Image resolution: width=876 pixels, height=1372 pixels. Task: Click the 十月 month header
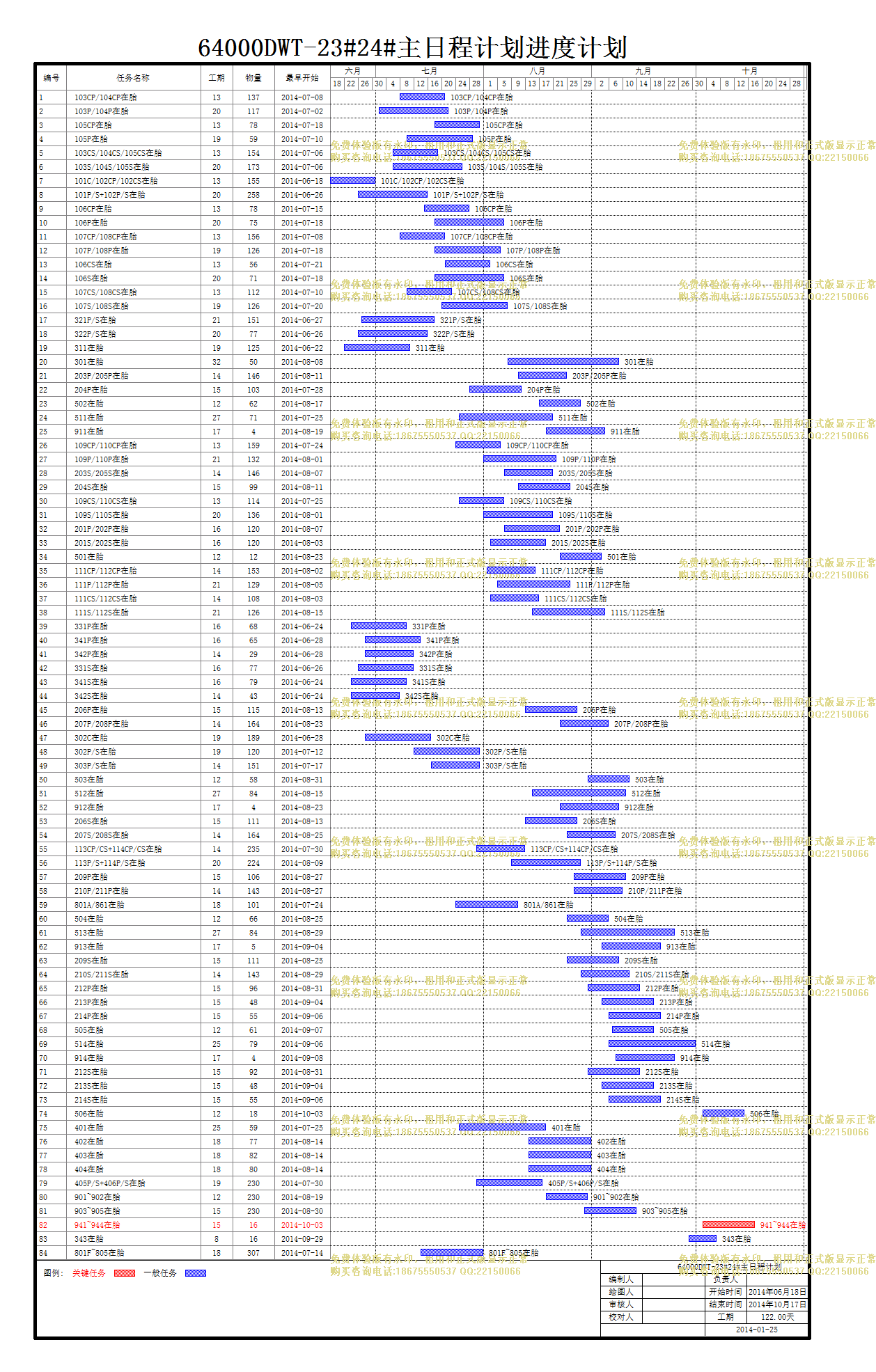(x=750, y=71)
